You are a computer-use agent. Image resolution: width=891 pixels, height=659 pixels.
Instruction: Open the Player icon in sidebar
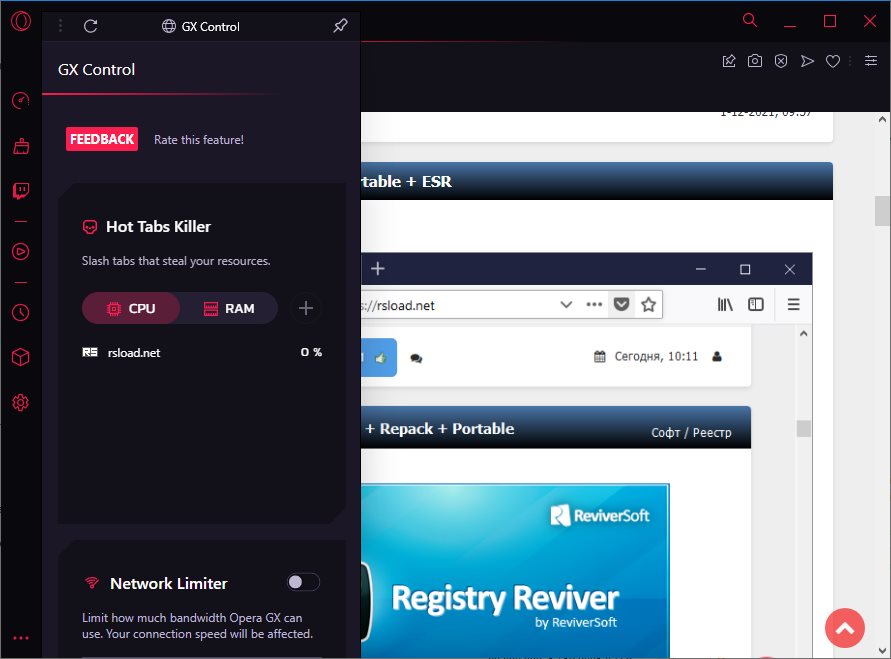(x=21, y=251)
